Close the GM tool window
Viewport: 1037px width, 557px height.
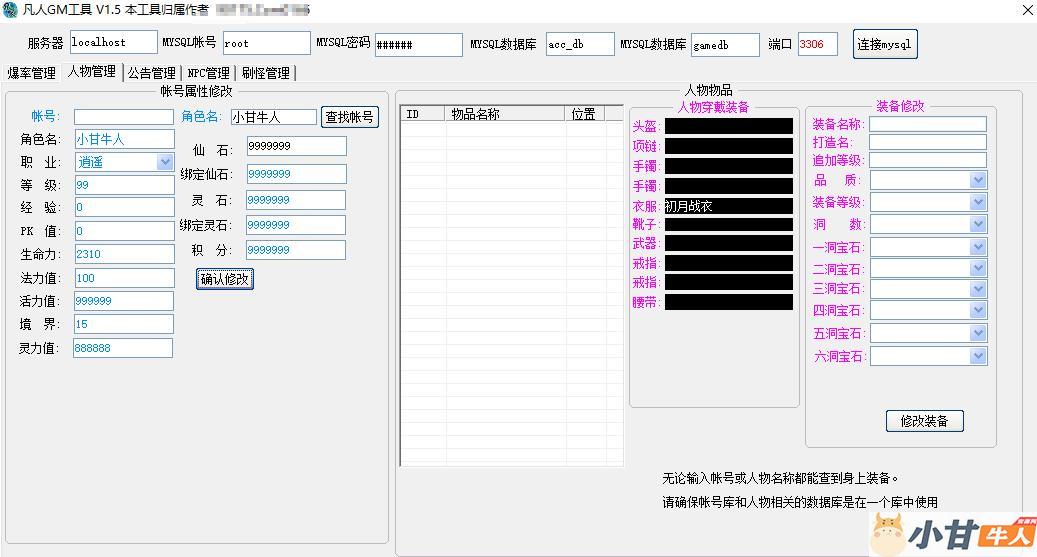click(x=1027, y=10)
